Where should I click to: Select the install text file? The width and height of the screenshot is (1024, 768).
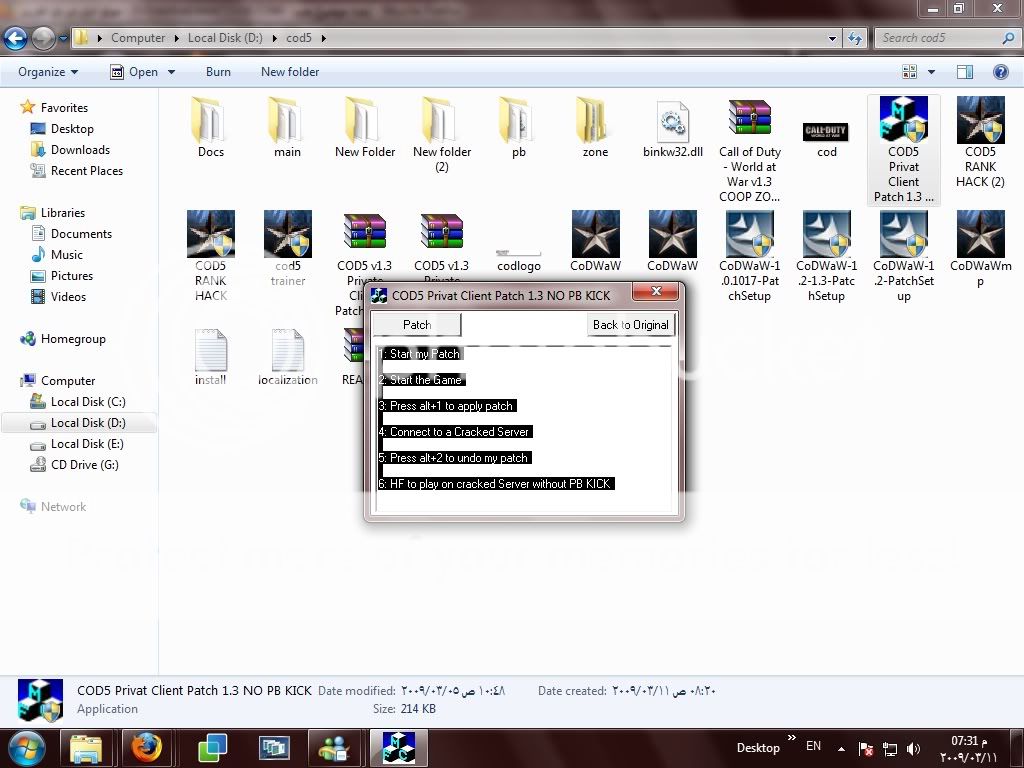pyautogui.click(x=210, y=357)
